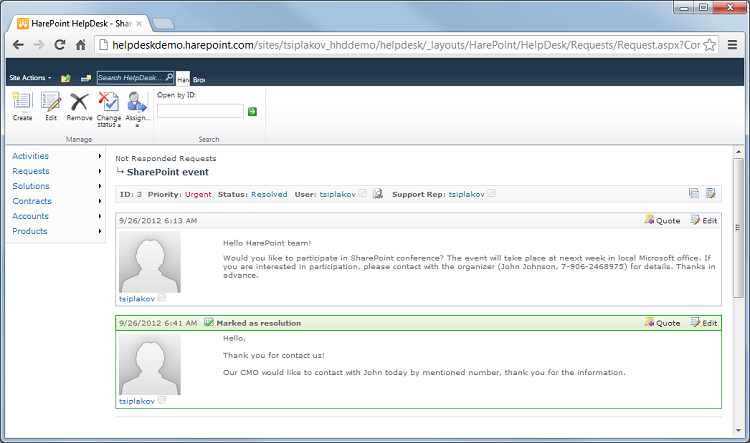Click the browser address bar URL
The height and width of the screenshot is (443, 750).
point(406,45)
